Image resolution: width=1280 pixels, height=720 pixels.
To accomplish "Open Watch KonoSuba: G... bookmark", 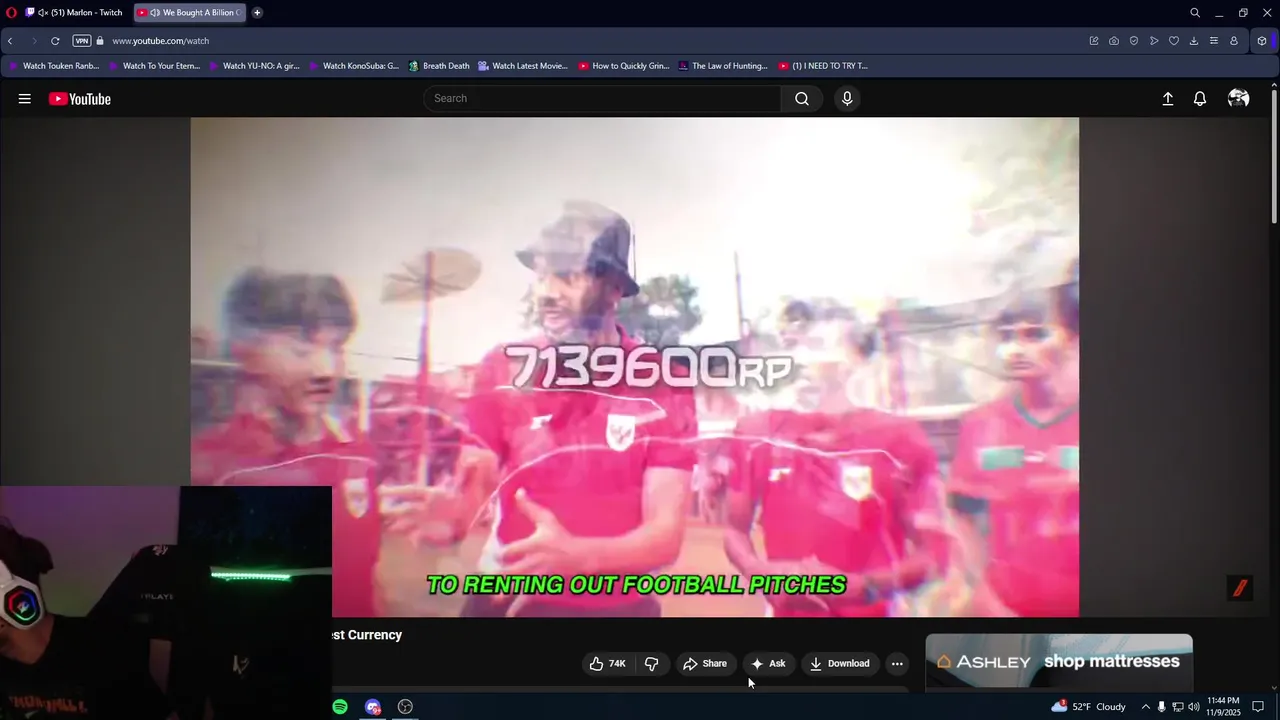I will [x=354, y=66].
